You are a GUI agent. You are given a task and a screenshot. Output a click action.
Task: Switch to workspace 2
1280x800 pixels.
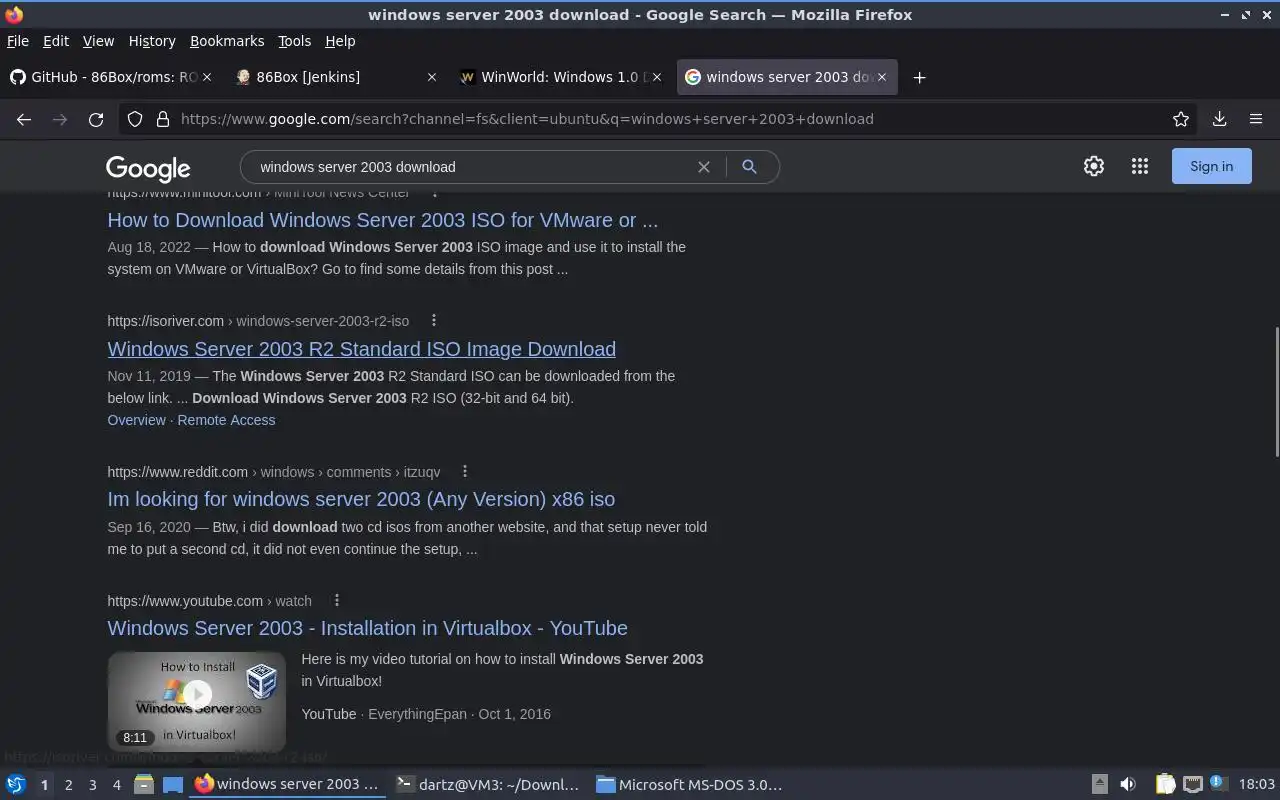pos(68,785)
